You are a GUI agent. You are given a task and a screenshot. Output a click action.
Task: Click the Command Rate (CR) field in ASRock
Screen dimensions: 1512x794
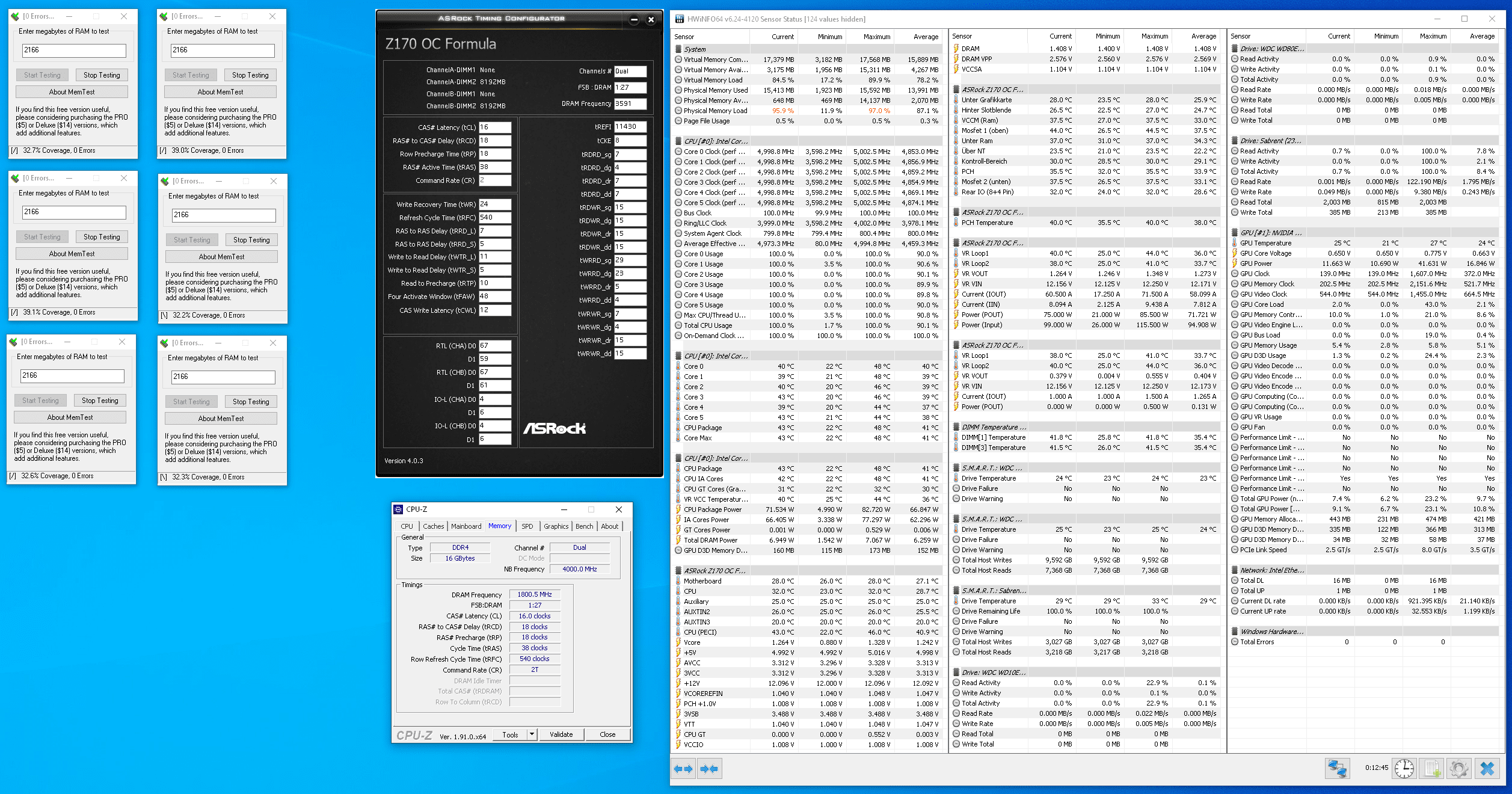click(x=495, y=180)
